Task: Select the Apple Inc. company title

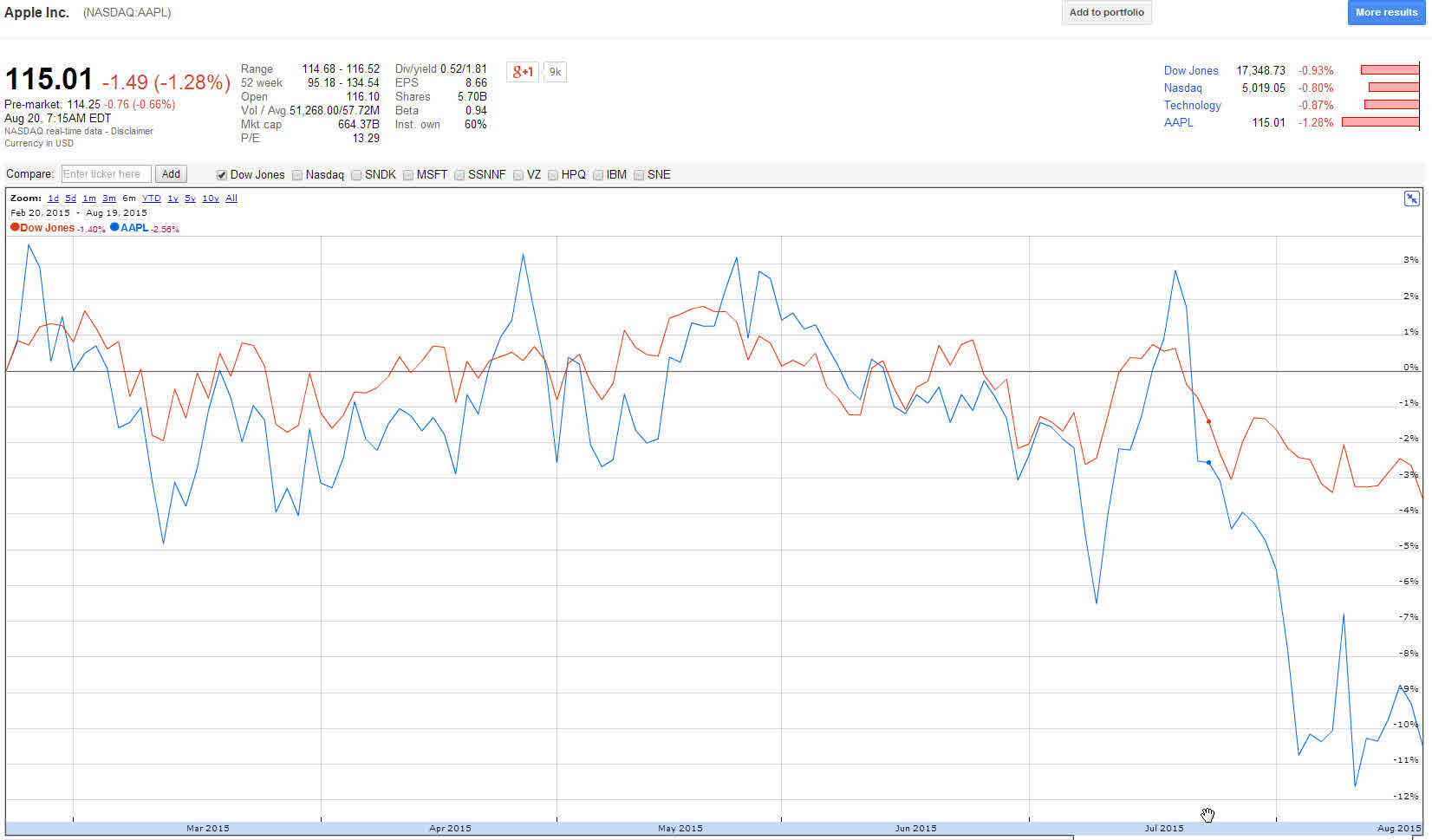Action: pos(36,13)
